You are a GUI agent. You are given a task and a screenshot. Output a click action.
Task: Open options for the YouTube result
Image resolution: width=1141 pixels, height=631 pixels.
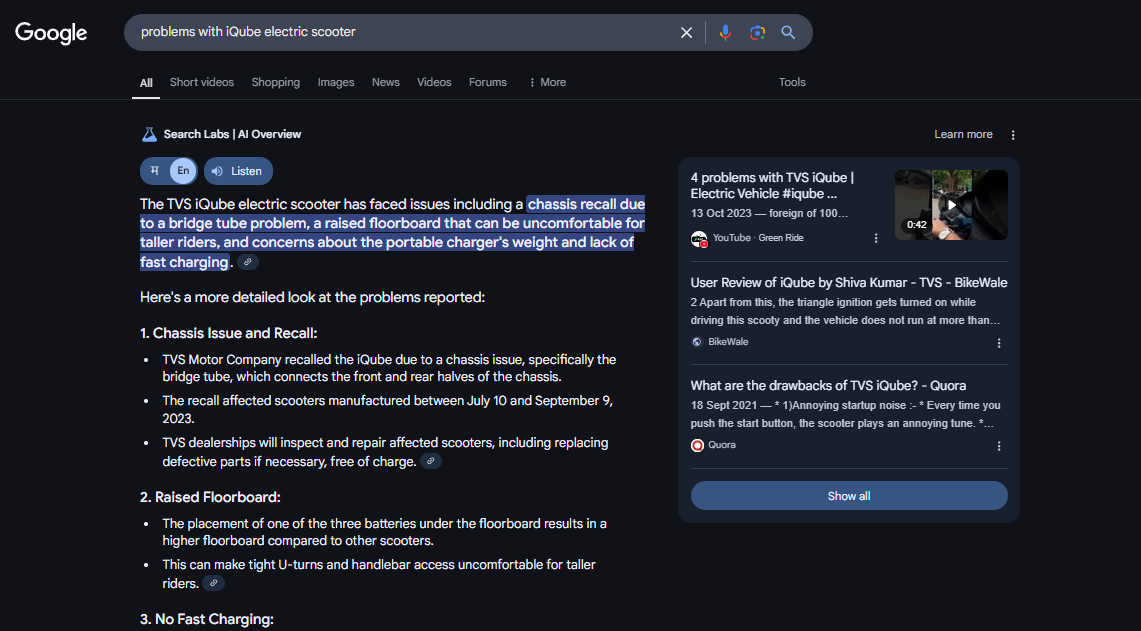point(876,238)
